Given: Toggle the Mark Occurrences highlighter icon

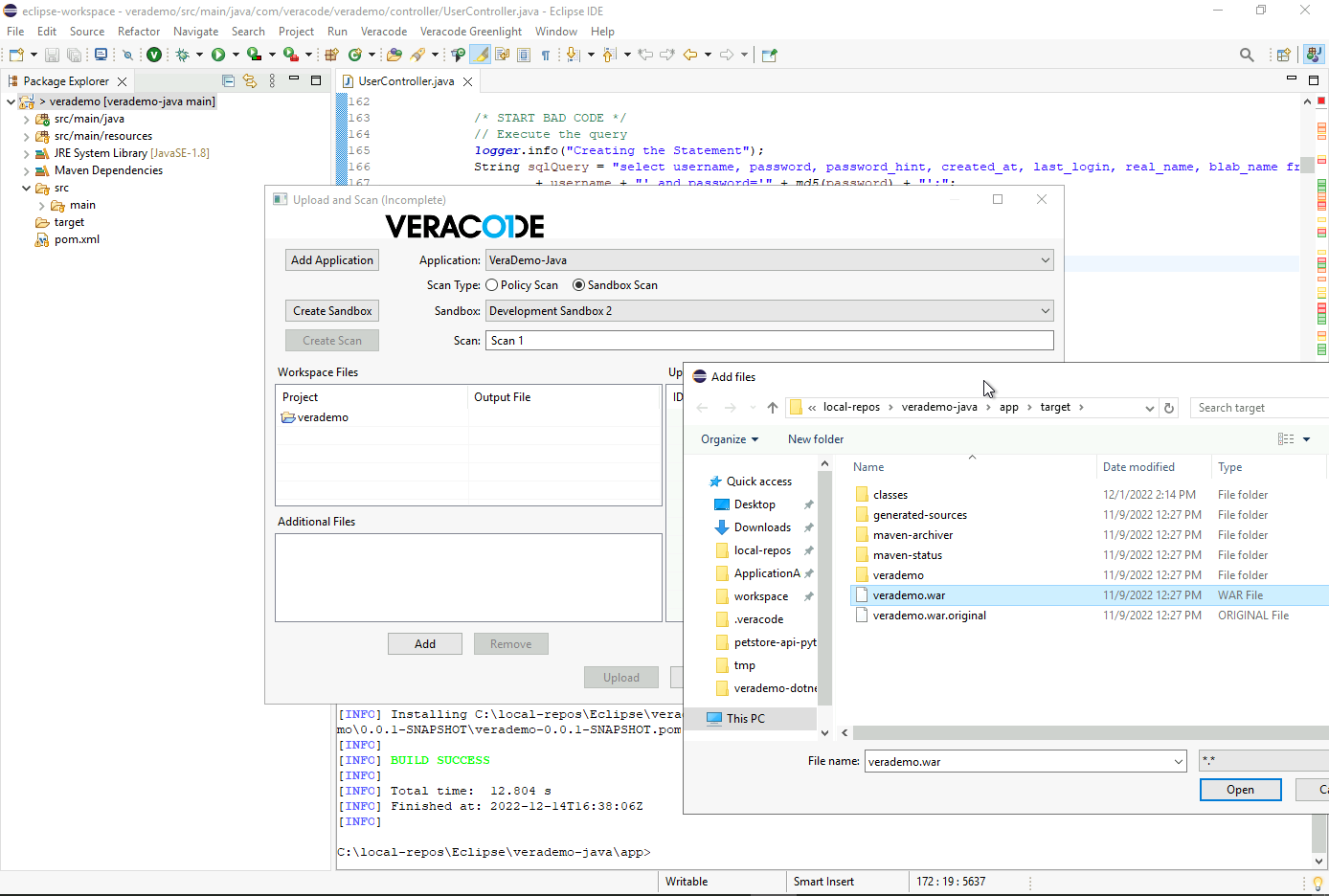Looking at the screenshot, I should click(x=481, y=55).
